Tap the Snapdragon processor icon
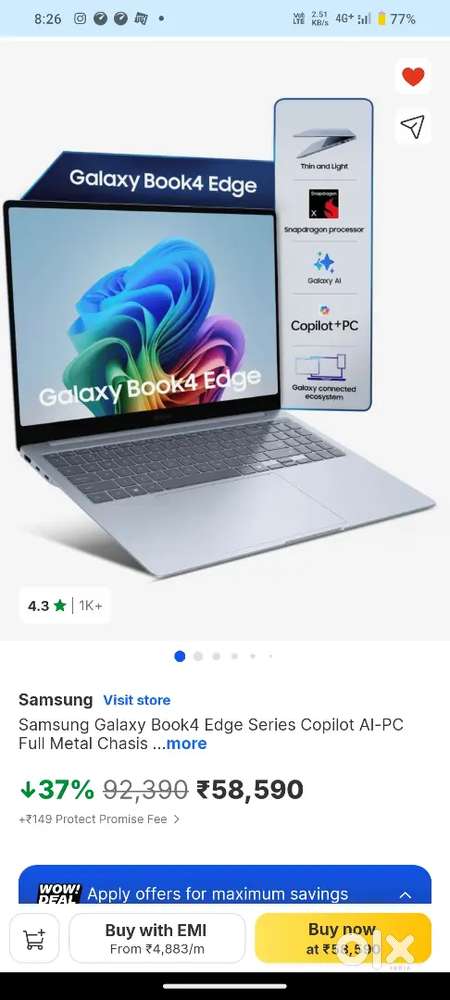This screenshot has width=450, height=1000. click(x=324, y=204)
